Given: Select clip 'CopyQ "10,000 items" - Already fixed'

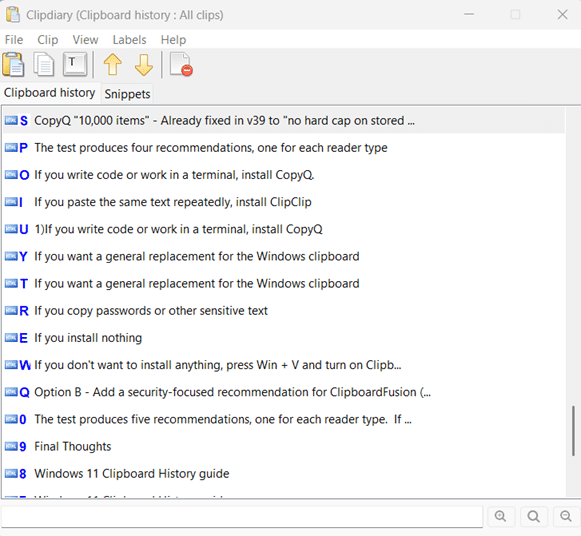Looking at the screenshot, I should point(284,120).
